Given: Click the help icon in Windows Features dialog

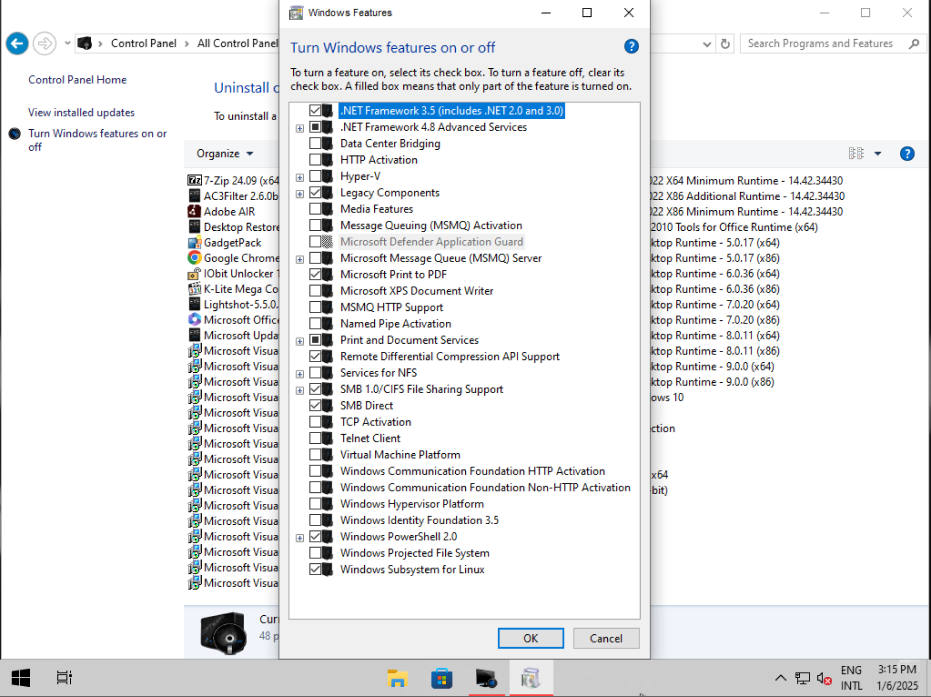Looking at the screenshot, I should (631, 46).
